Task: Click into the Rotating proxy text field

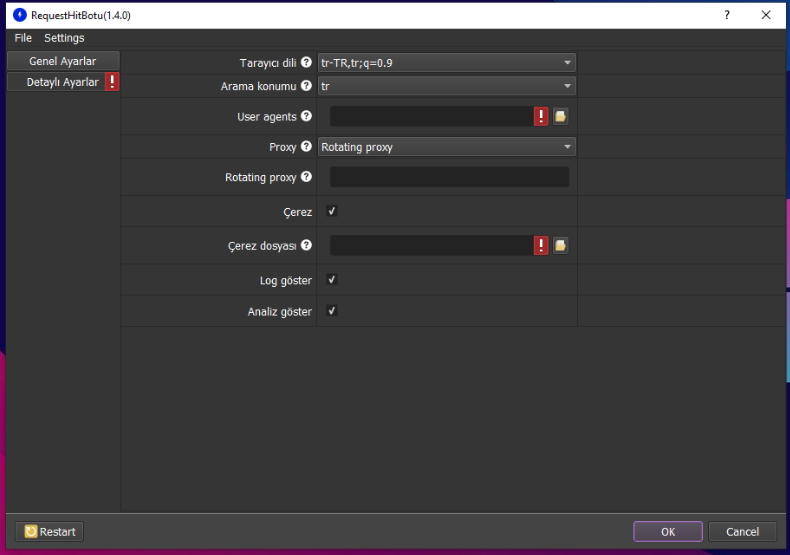Action: [449, 177]
